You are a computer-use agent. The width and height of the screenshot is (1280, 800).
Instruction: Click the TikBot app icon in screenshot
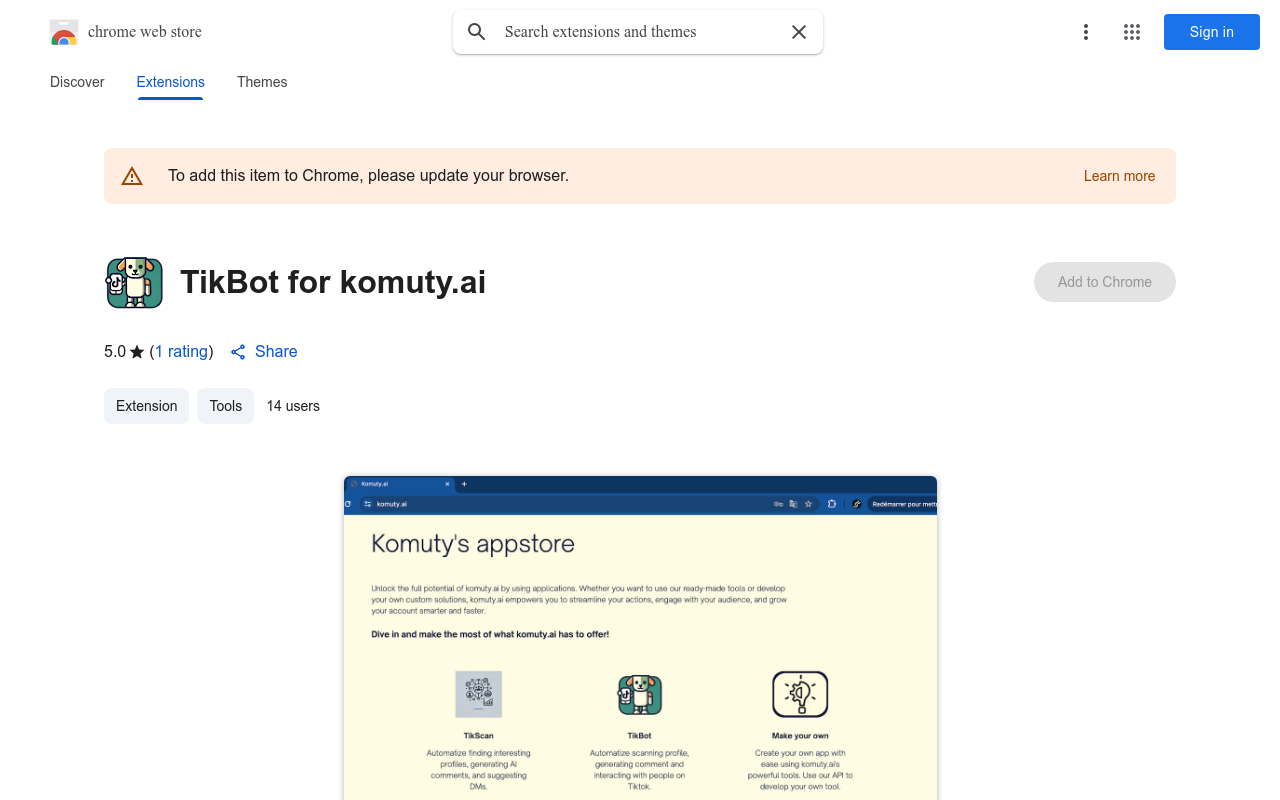coord(640,694)
